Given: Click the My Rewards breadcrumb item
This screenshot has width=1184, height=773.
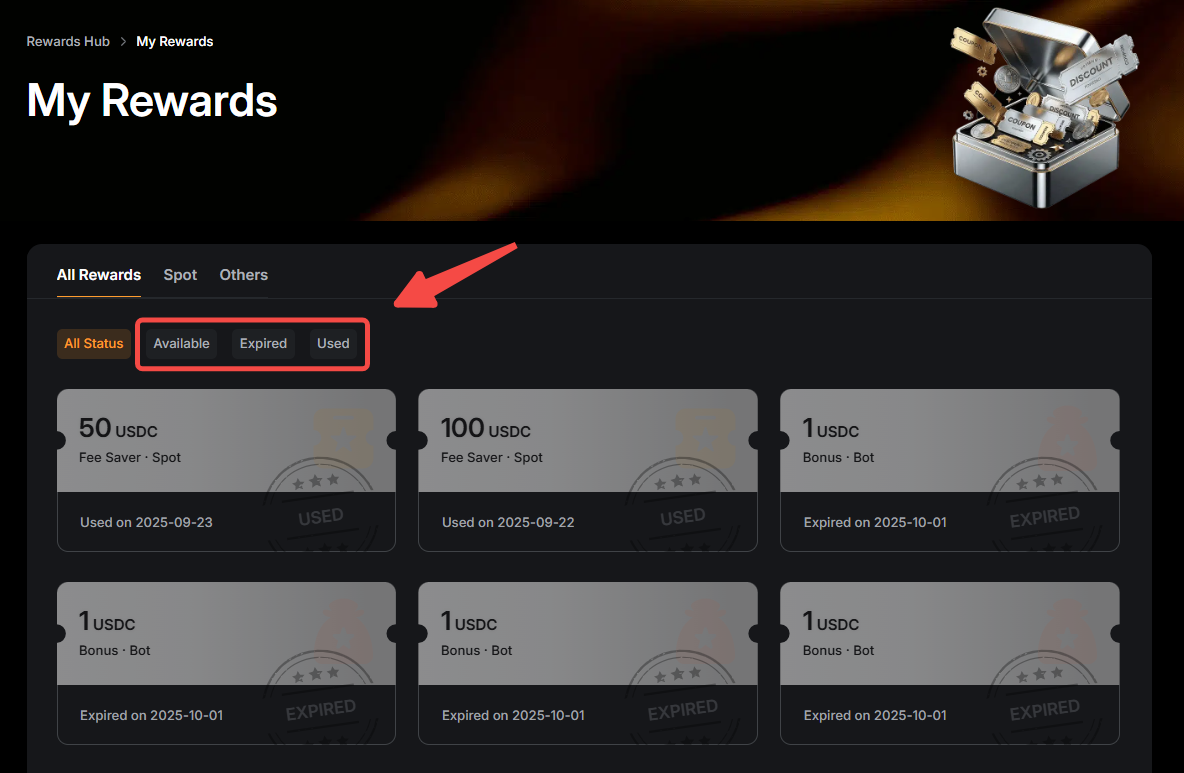Looking at the screenshot, I should 174,42.
